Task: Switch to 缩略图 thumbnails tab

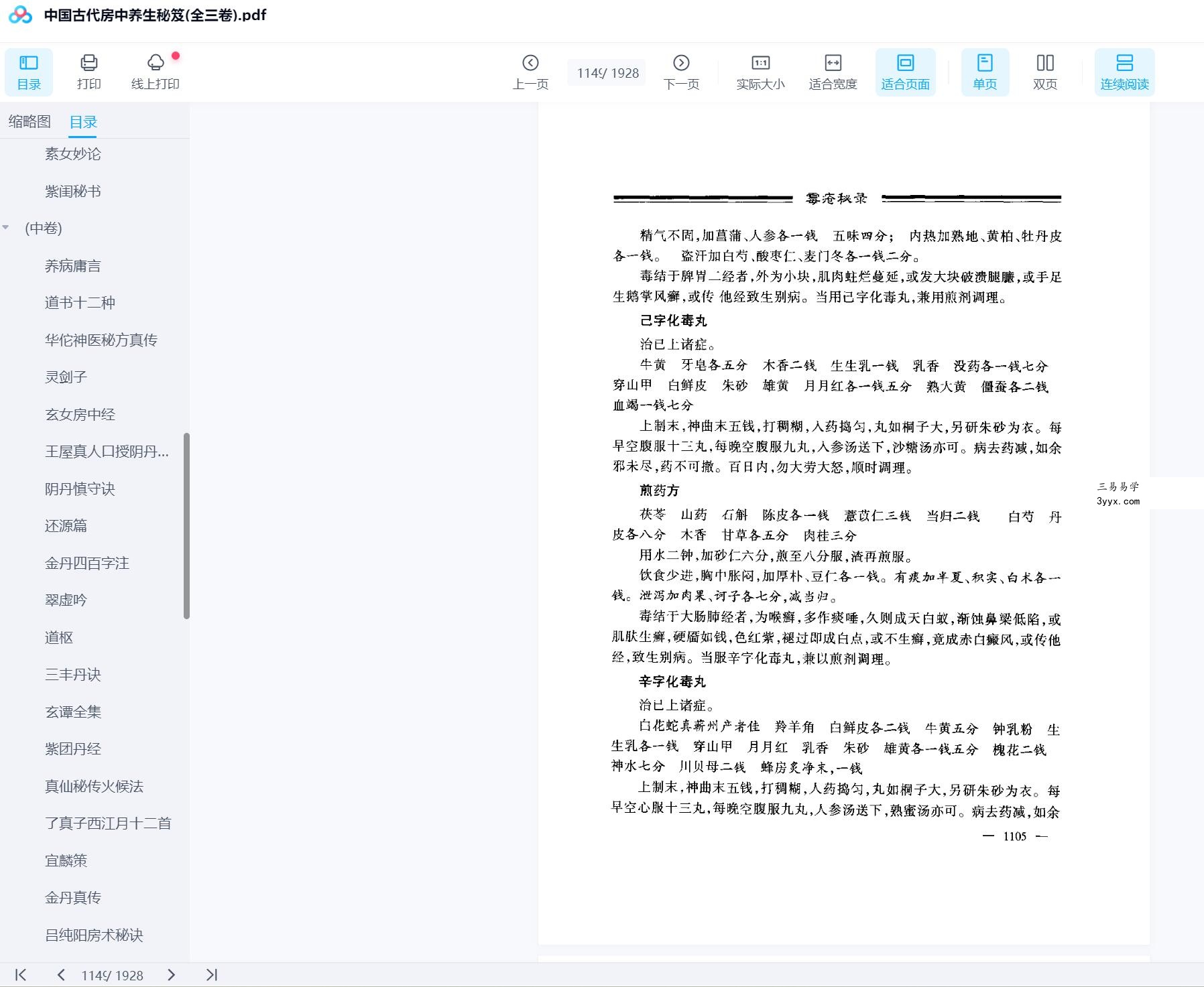Action: tap(29, 121)
